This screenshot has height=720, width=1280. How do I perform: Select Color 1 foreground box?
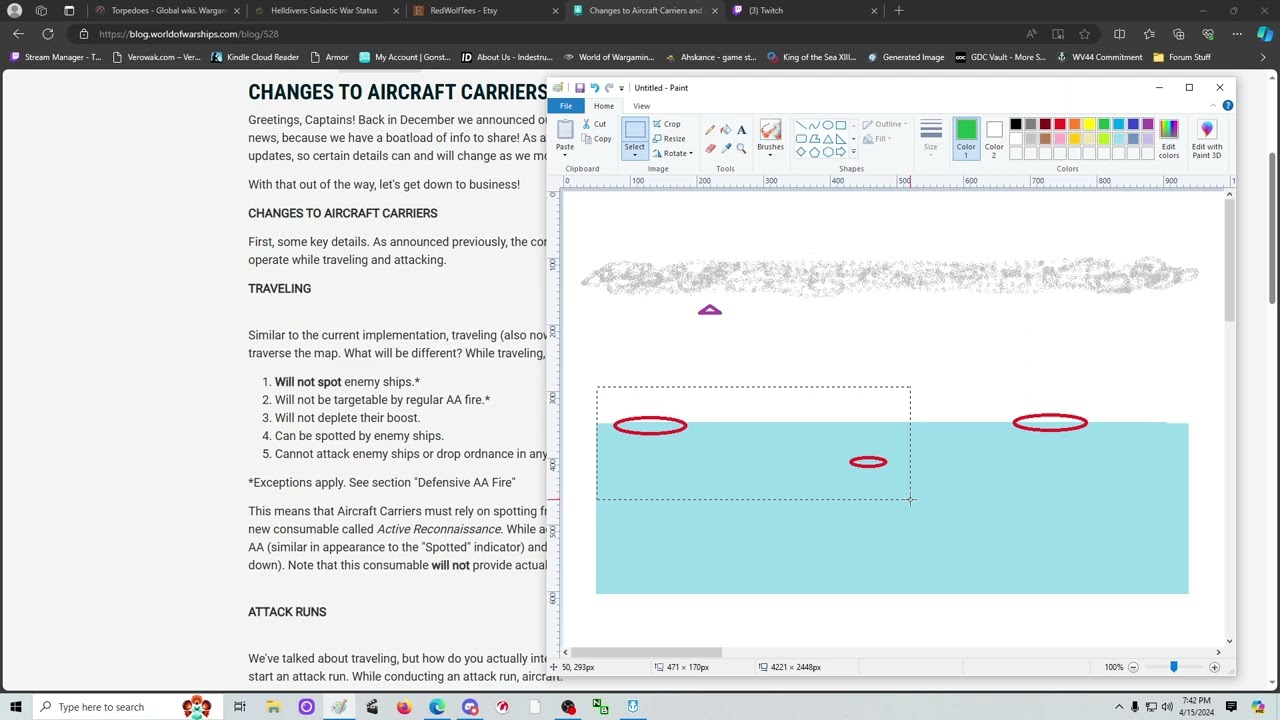[x=966, y=137]
